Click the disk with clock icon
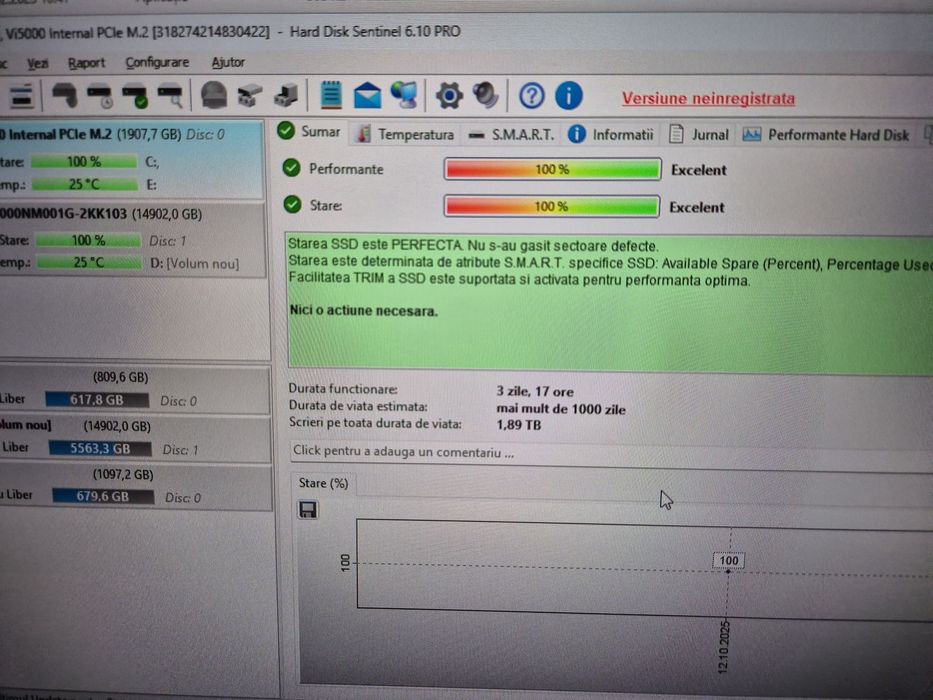Image resolution: width=933 pixels, height=700 pixels. (99, 96)
